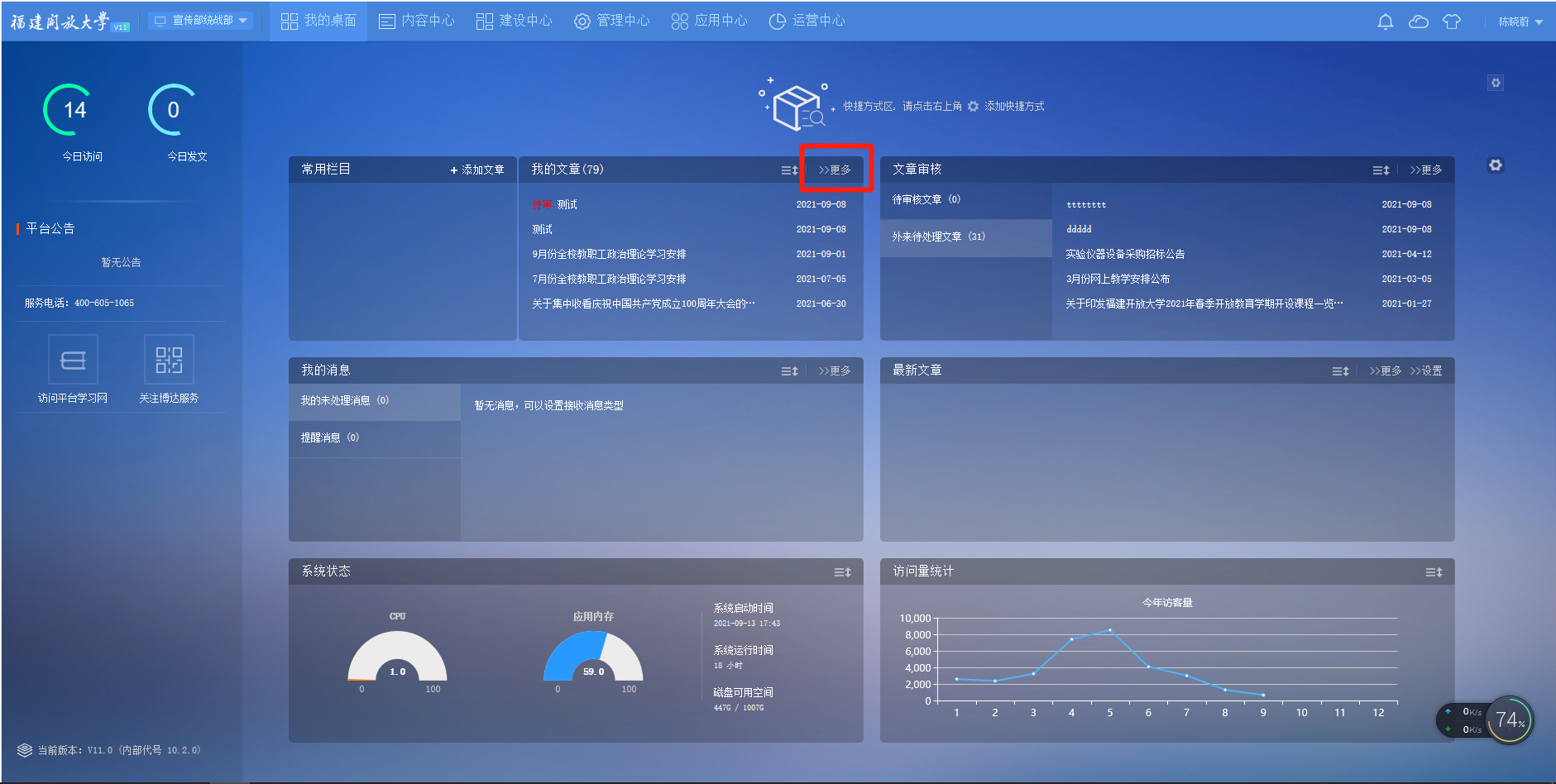This screenshot has width=1556, height=784.
Task: Click 更多 link in 我的文章 panel
Action: pyautogui.click(x=835, y=170)
